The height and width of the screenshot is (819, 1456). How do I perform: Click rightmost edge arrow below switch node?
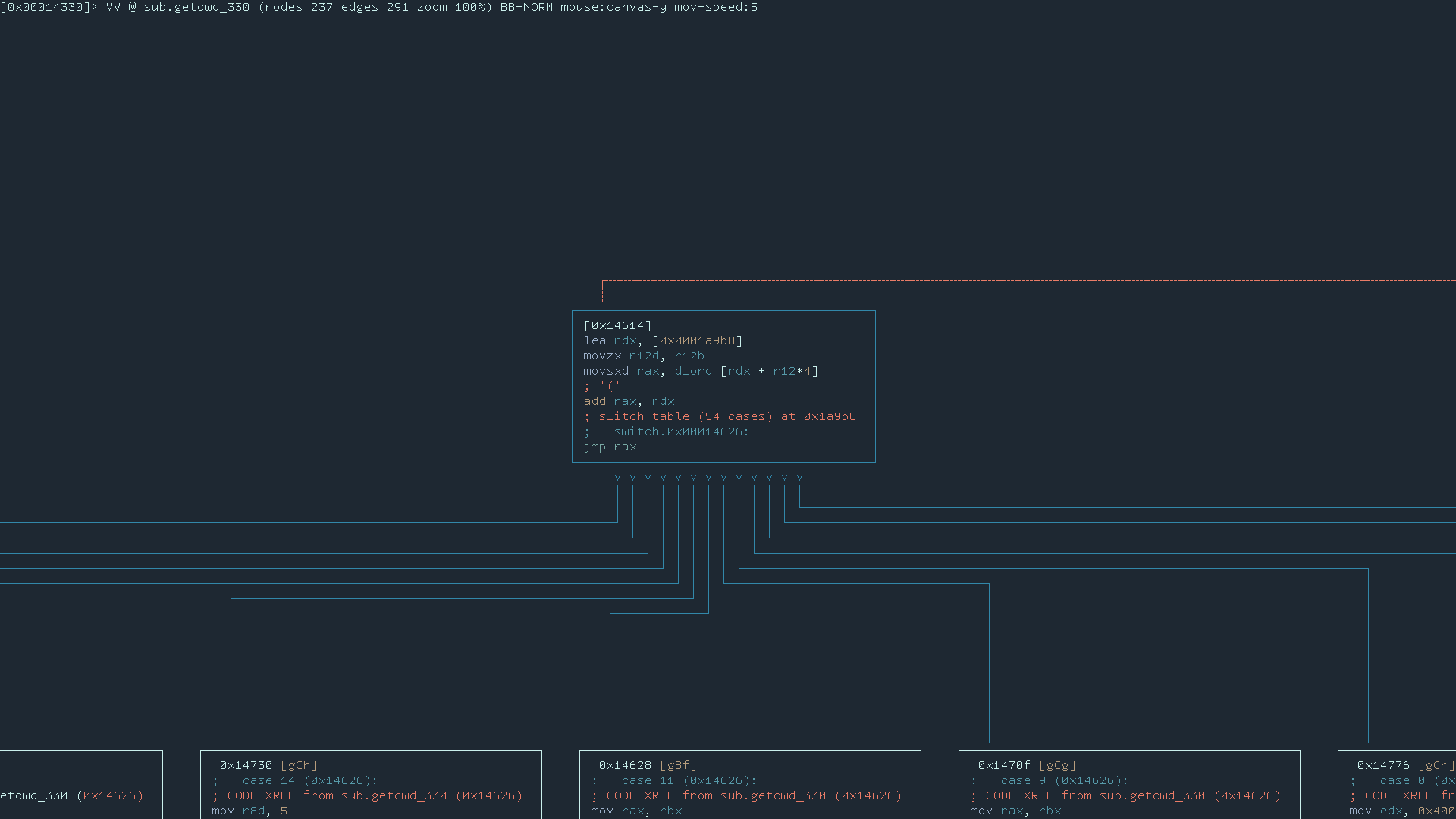[799, 478]
